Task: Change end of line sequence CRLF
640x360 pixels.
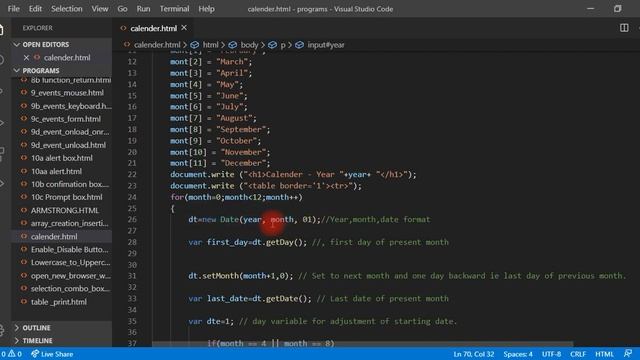Action: 578,354
